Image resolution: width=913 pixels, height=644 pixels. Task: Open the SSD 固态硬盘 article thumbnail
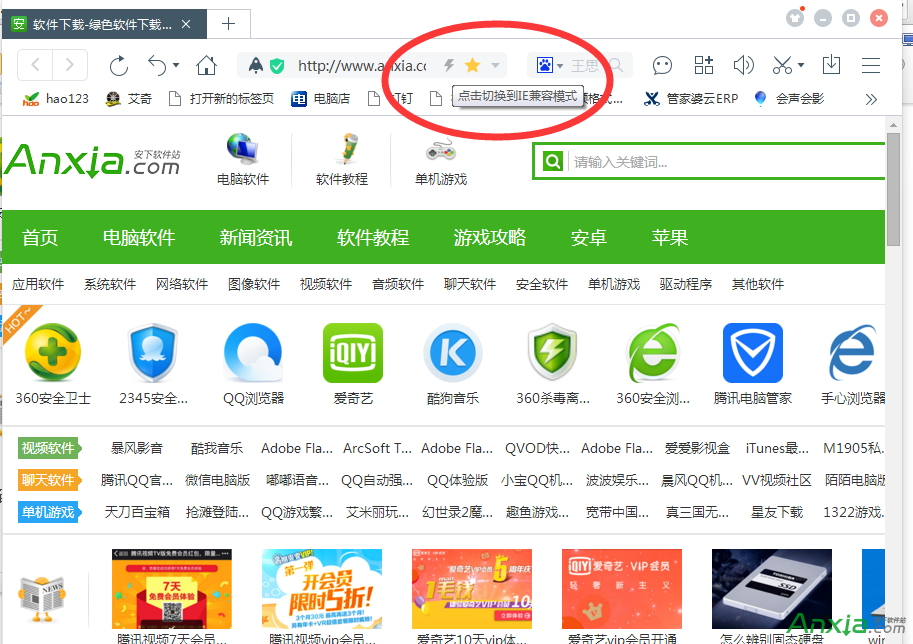point(772,589)
